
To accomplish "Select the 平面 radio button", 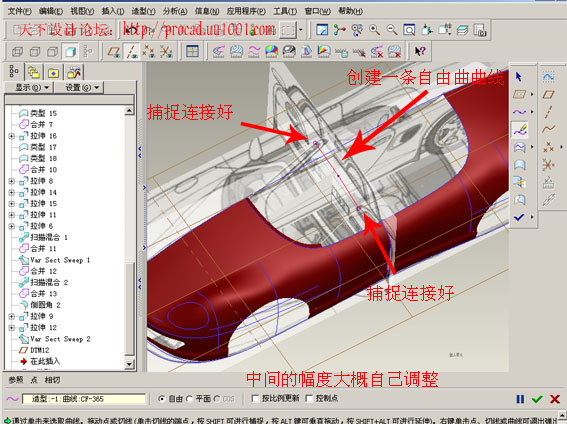I will click(189, 399).
